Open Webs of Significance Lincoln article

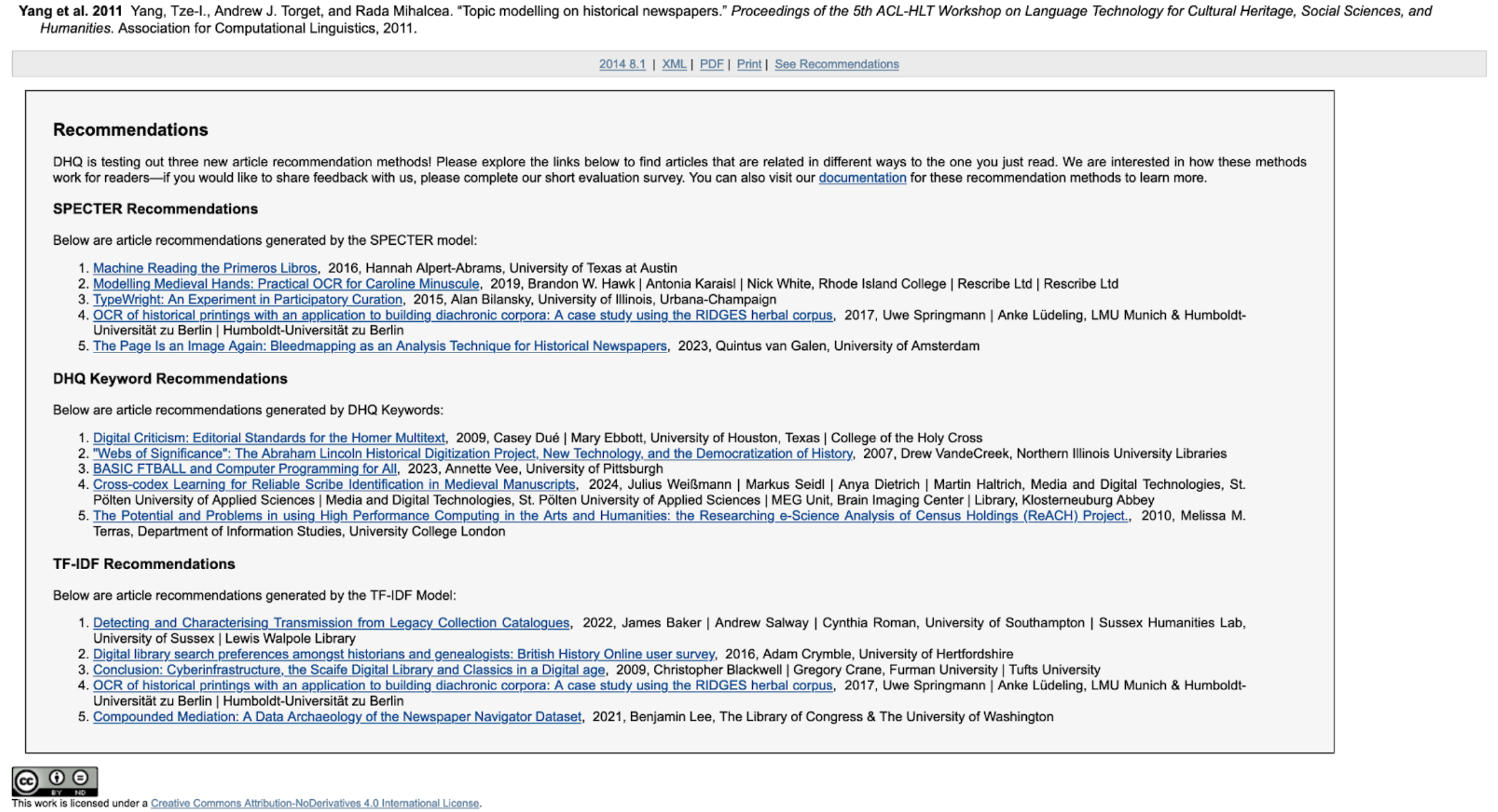point(472,454)
